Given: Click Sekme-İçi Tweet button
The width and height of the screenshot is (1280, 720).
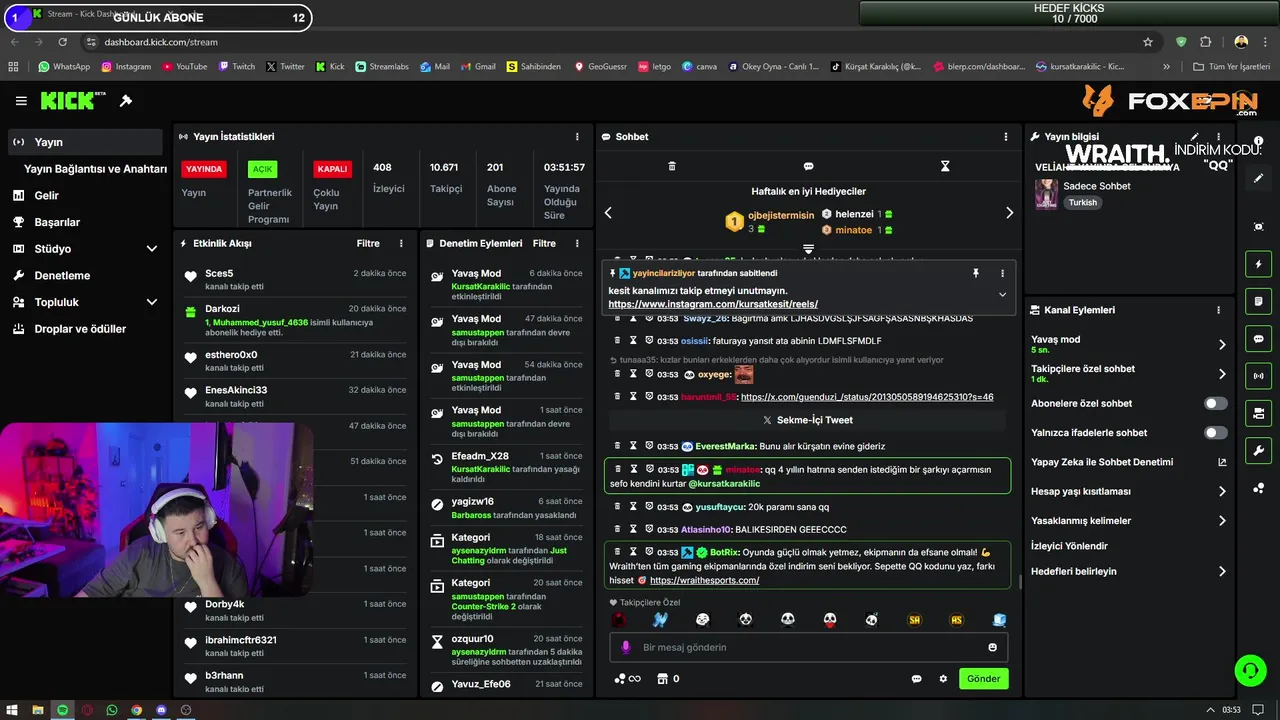Looking at the screenshot, I should click(808, 421).
